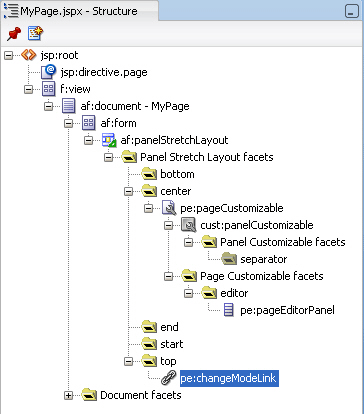364x414 pixels.
Task: Collapse the af:panelStretchLayout node
Action: tap(89, 140)
